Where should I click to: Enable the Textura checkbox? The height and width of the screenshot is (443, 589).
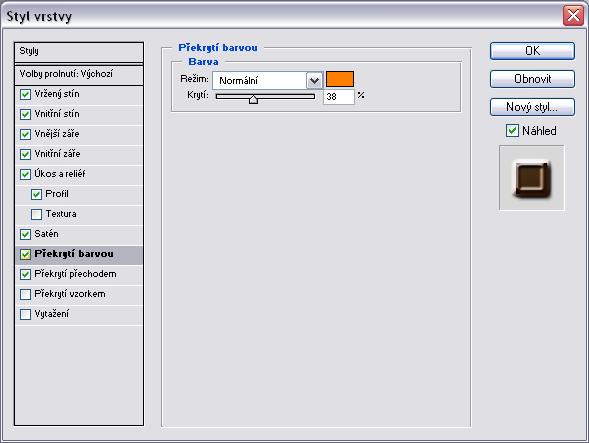pos(36,214)
